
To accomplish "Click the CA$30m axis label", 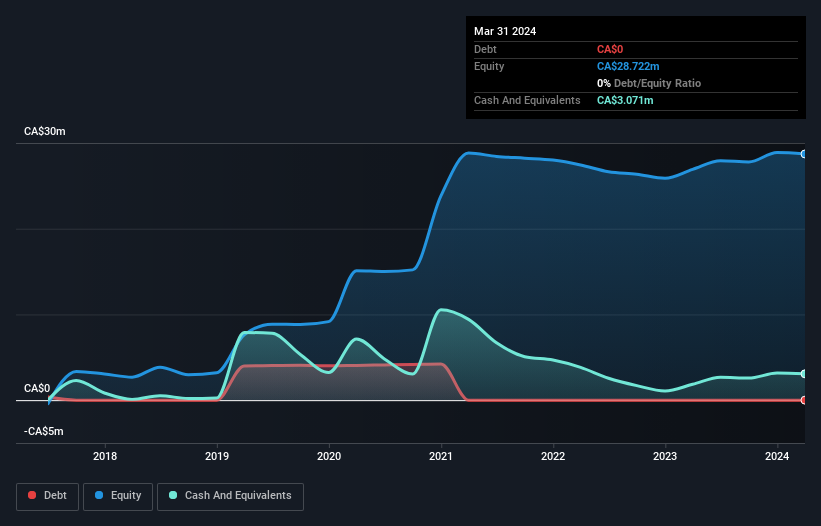I will 45,131.
